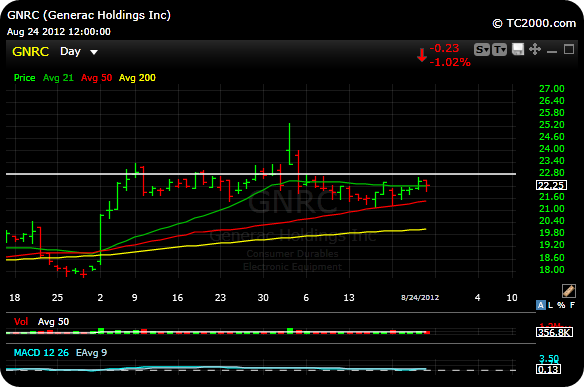Screen dimensions: 584x387
Task: Click the Day timeframe label
Action: click(x=70, y=51)
